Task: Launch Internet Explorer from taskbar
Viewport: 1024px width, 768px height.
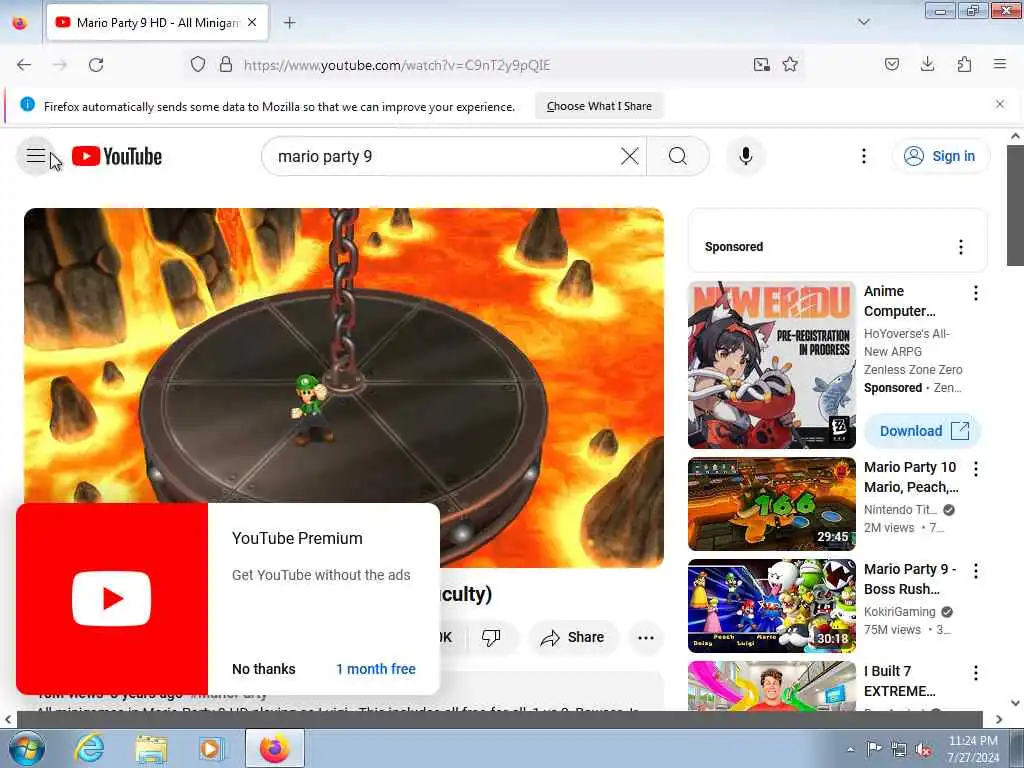Action: click(x=89, y=748)
